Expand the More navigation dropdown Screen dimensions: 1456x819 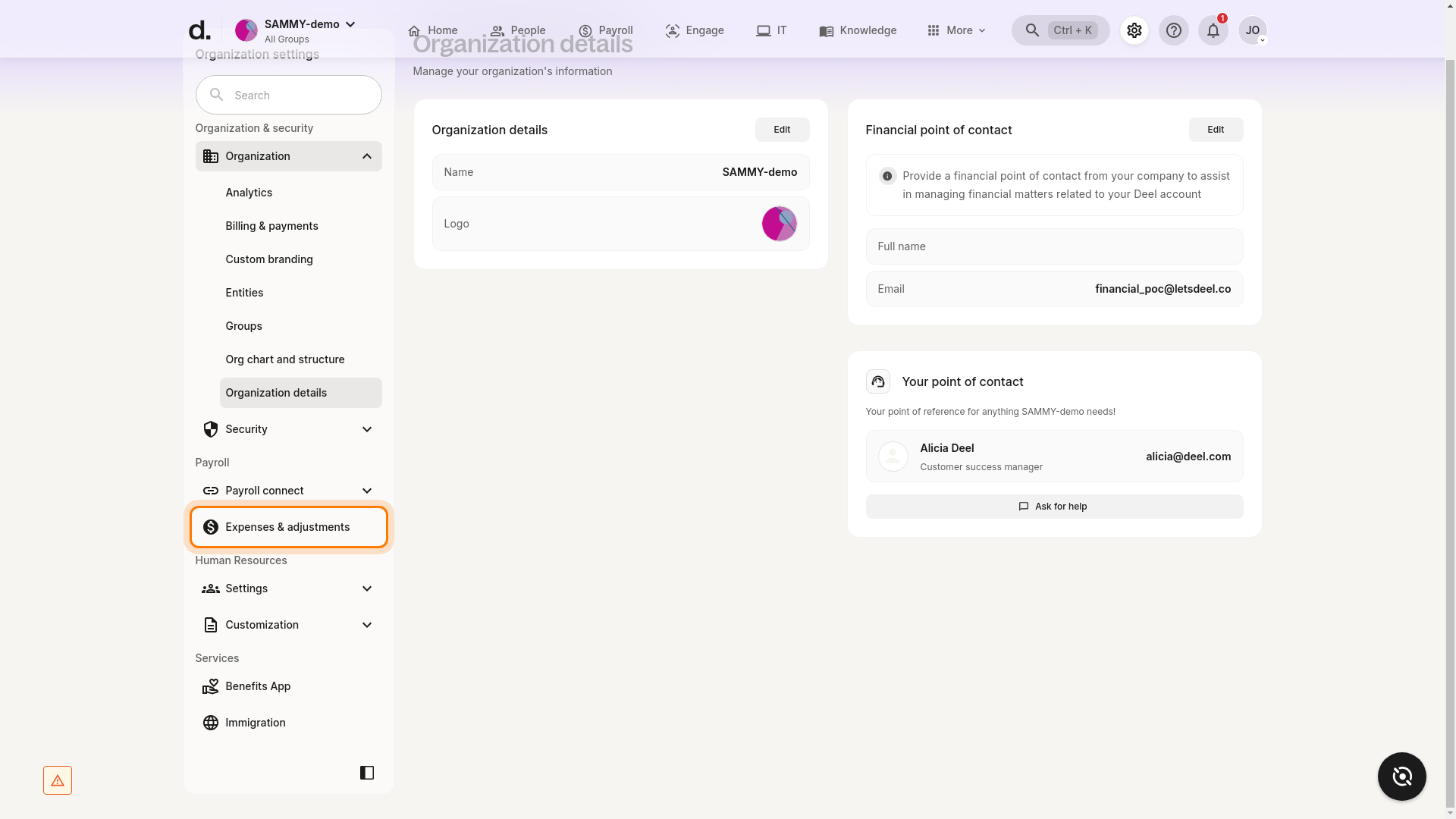956,30
